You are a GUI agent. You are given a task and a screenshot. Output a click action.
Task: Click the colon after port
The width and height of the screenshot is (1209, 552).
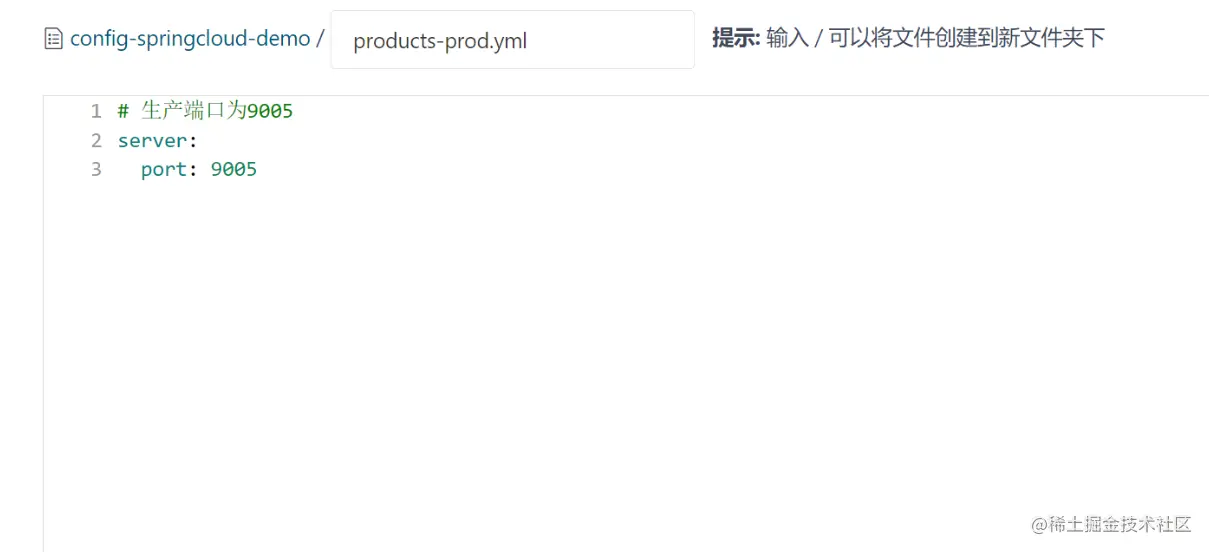pos(193,170)
